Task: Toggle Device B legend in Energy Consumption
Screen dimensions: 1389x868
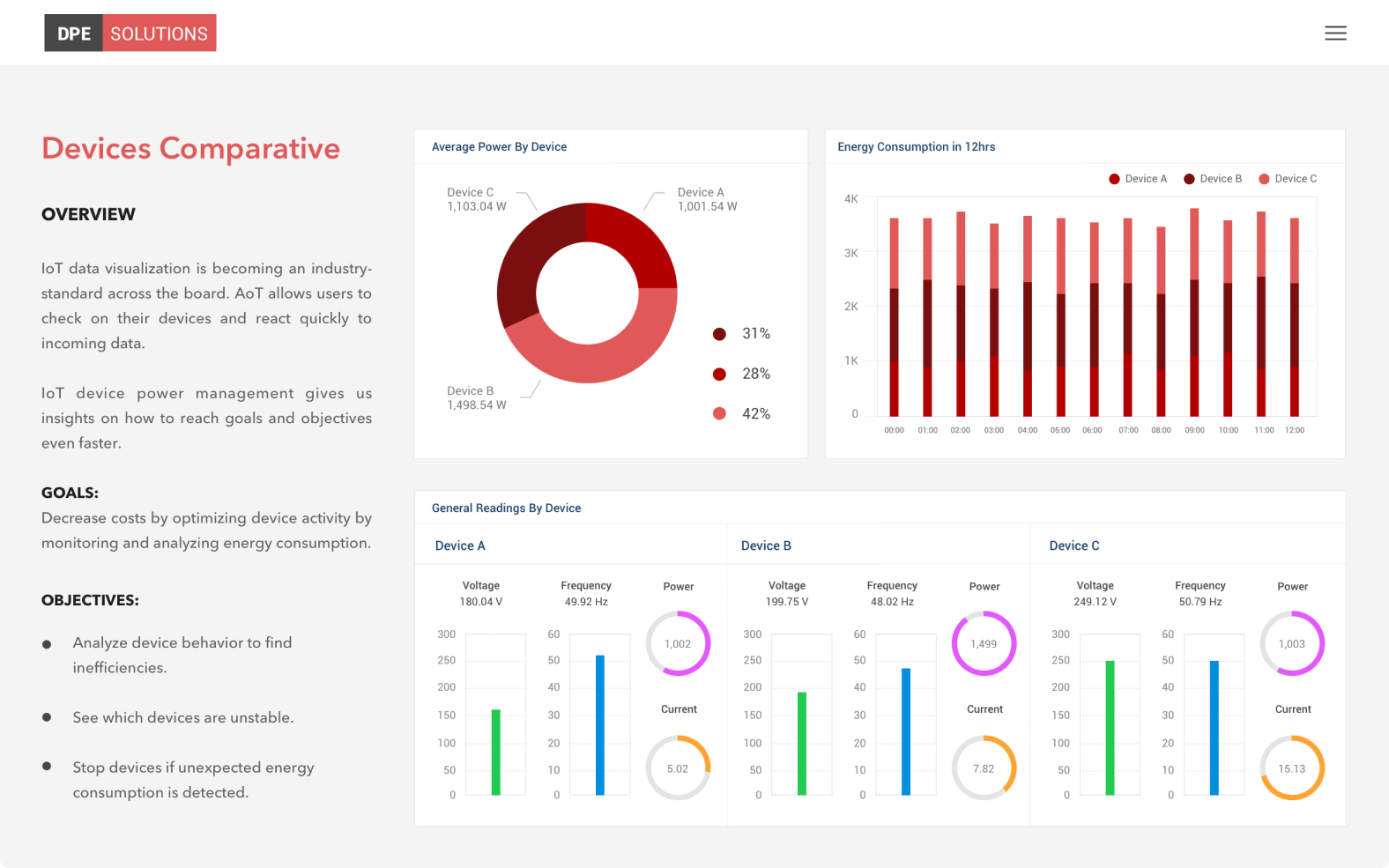Action: click(1212, 179)
